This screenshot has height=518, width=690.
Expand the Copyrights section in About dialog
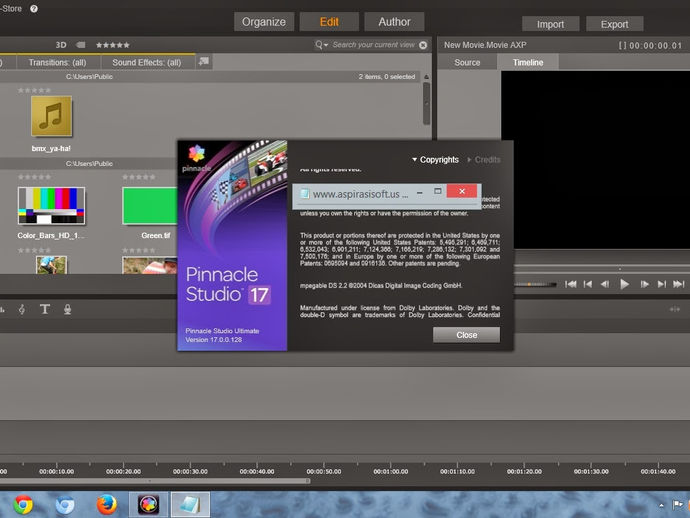435,160
